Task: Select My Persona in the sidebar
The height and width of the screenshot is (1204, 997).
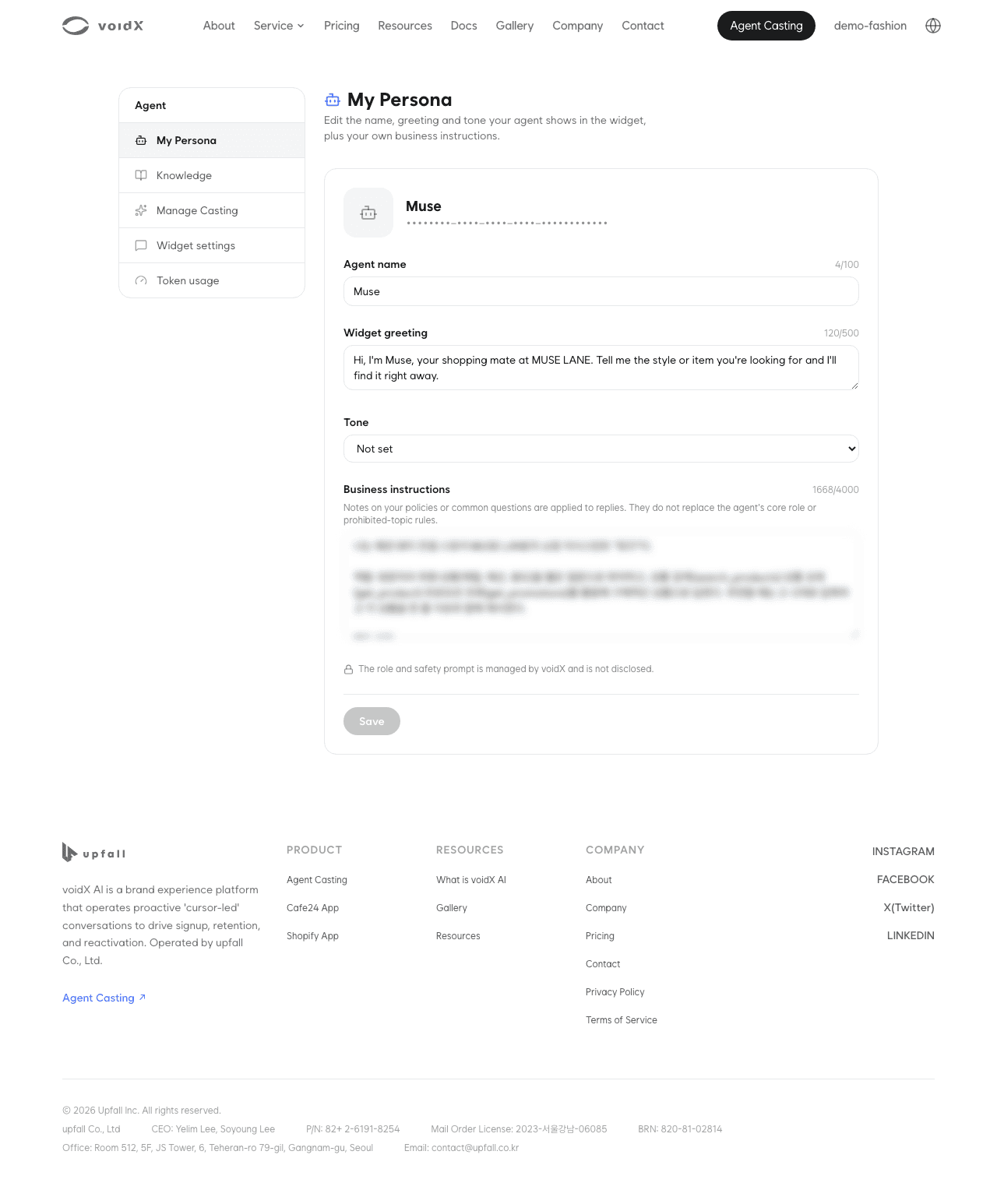Action: [212, 140]
